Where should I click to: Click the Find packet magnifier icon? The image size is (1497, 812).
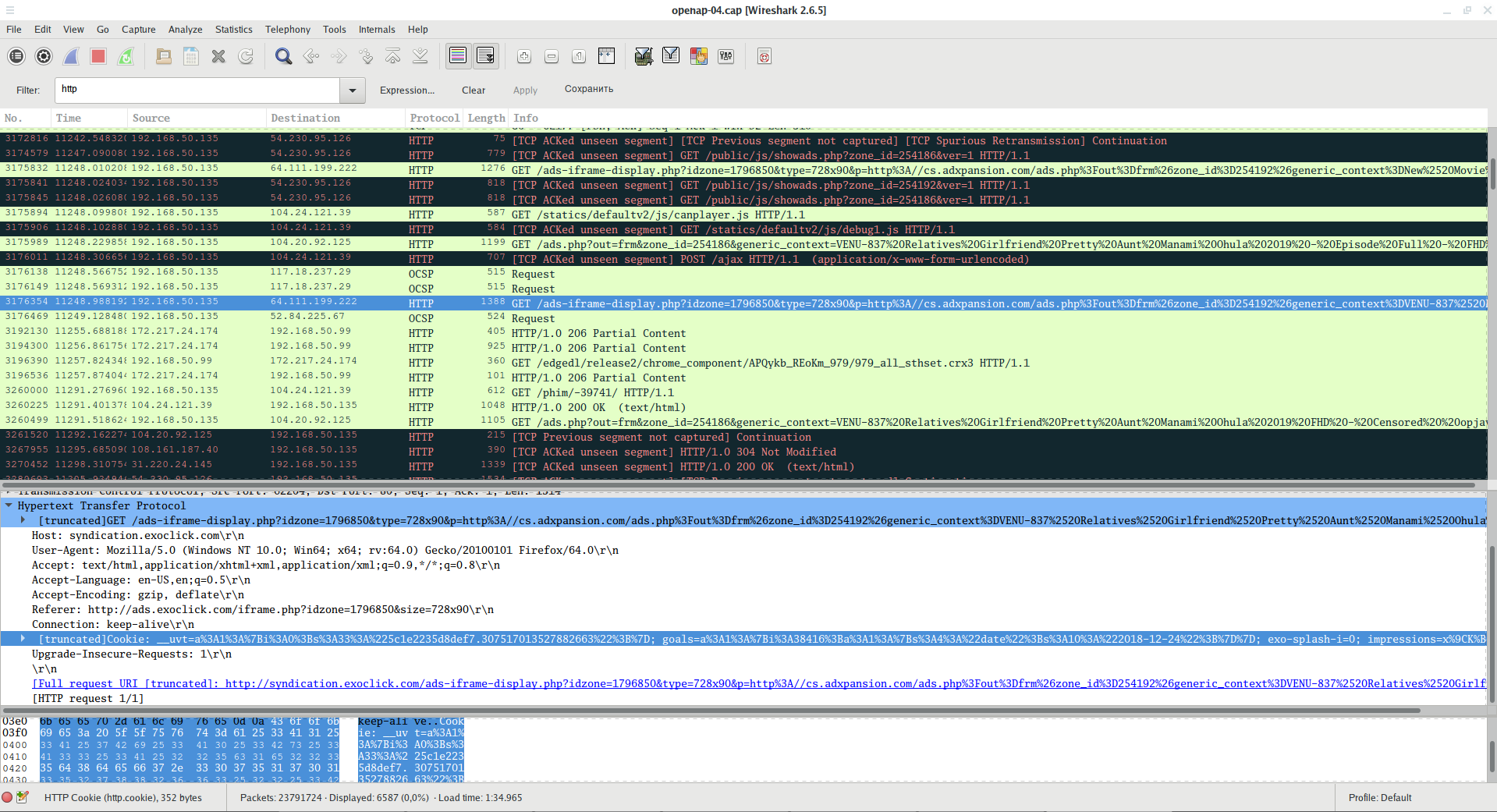tap(283, 56)
